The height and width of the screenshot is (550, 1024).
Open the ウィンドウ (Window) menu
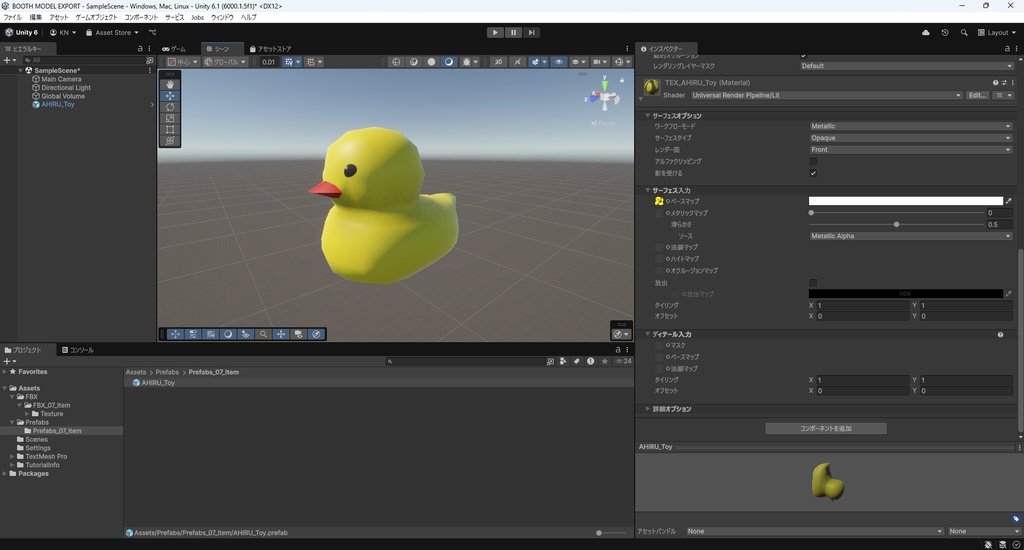(222, 18)
